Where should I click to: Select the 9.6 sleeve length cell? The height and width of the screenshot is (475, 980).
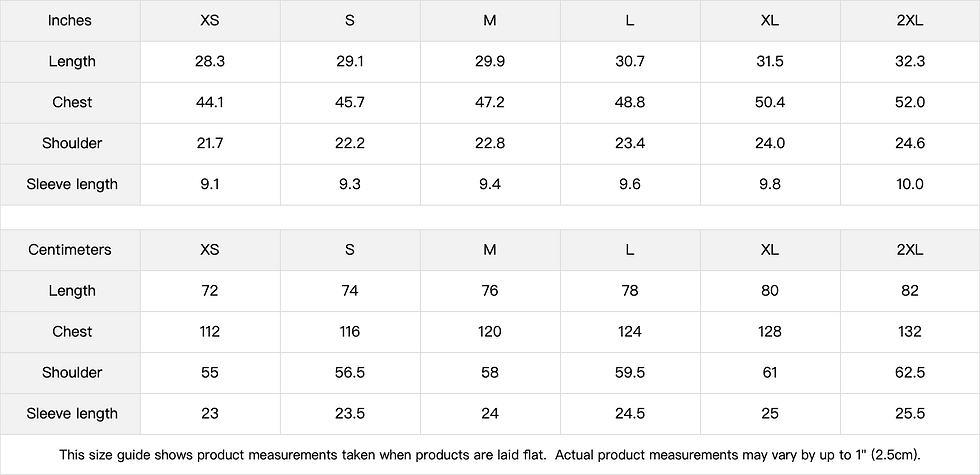pyautogui.click(x=630, y=184)
